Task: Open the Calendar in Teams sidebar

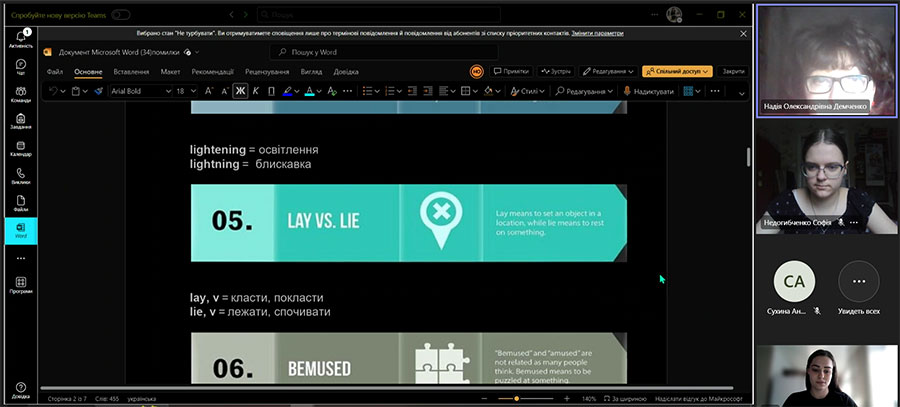Action: click(x=20, y=148)
